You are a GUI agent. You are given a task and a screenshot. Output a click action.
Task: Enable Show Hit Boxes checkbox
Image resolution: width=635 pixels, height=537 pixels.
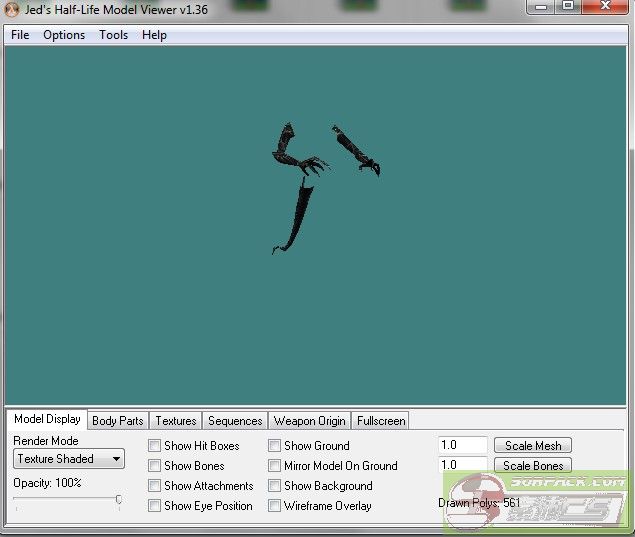[x=155, y=446]
